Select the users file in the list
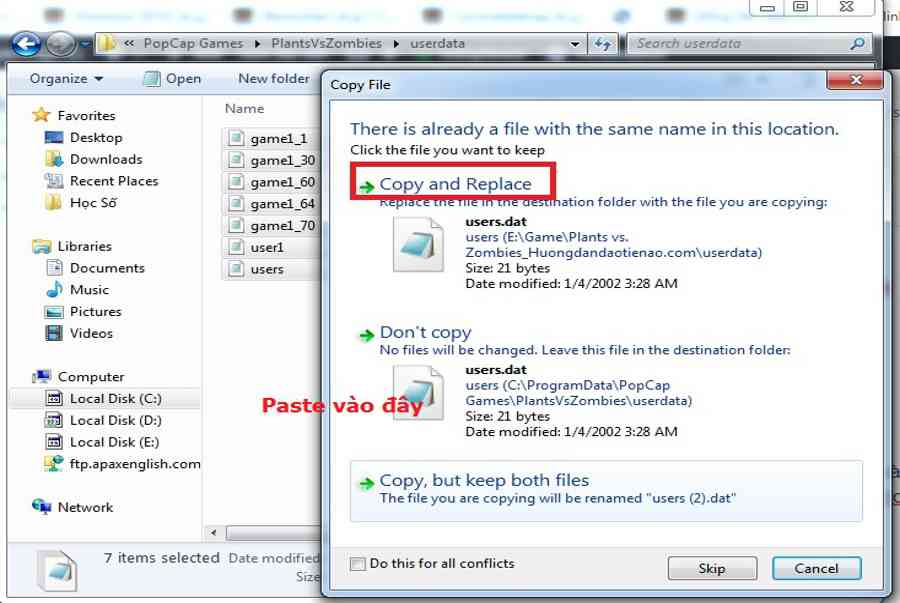The width and height of the screenshot is (900, 603). [x=271, y=269]
